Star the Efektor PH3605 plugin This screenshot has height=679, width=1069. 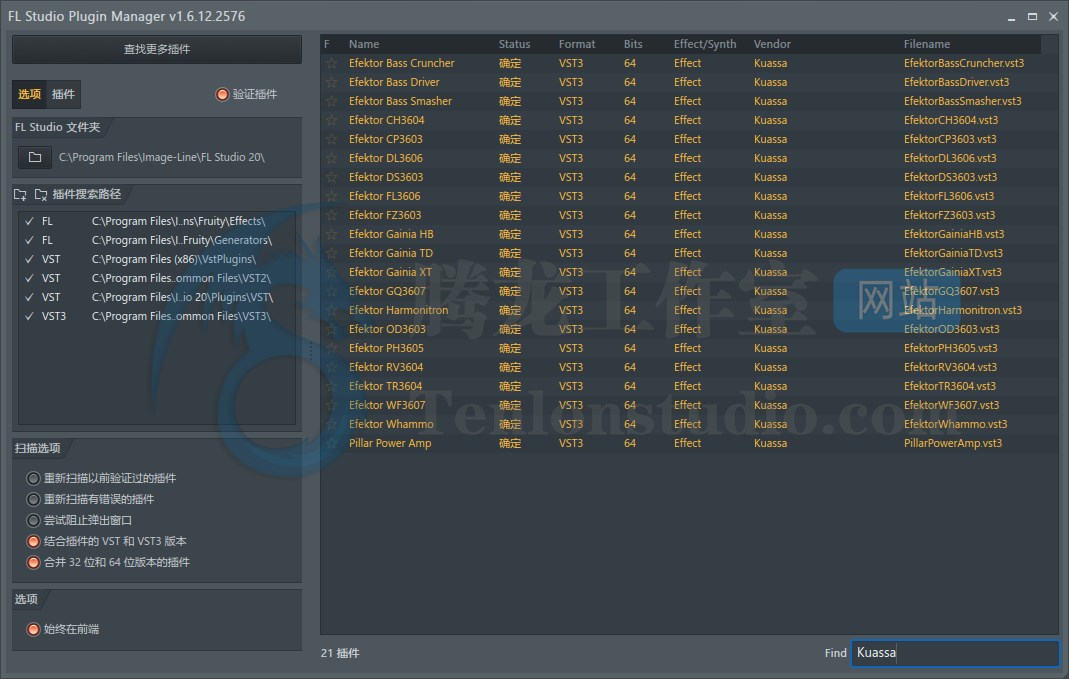click(331, 348)
